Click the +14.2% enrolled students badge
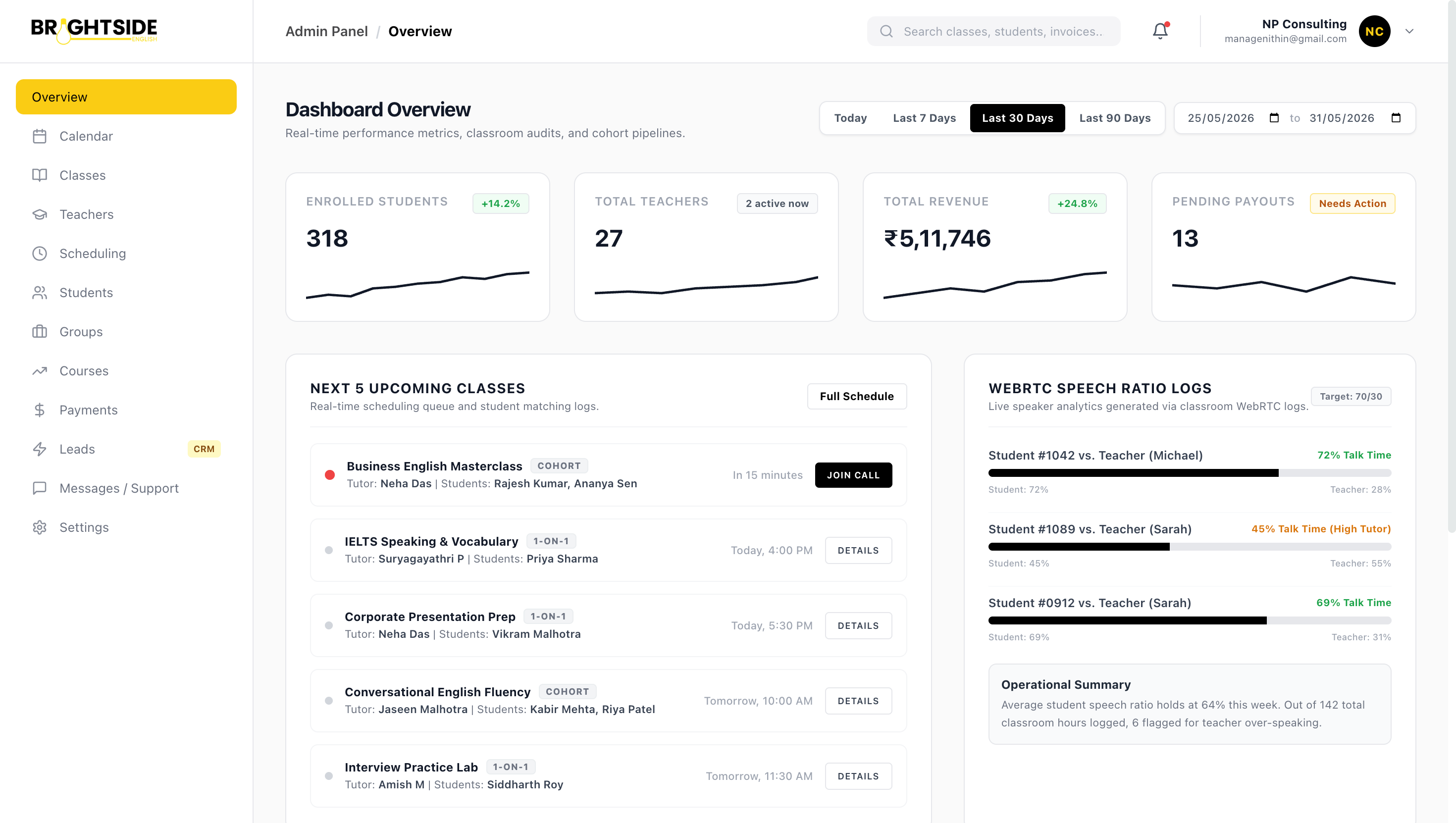 500,204
